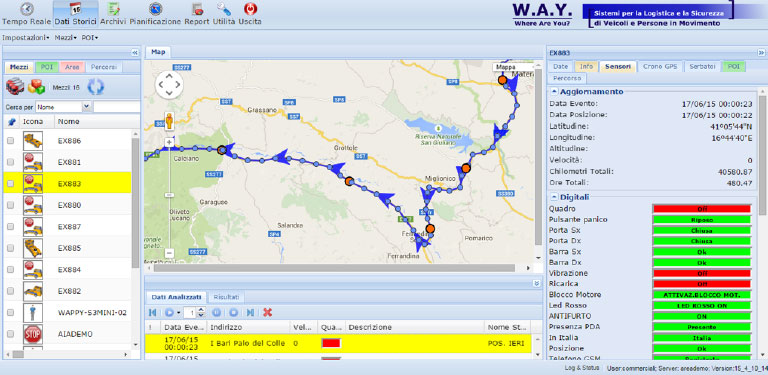Open the Risultati tab
The image size is (768, 375).
(x=226, y=297)
